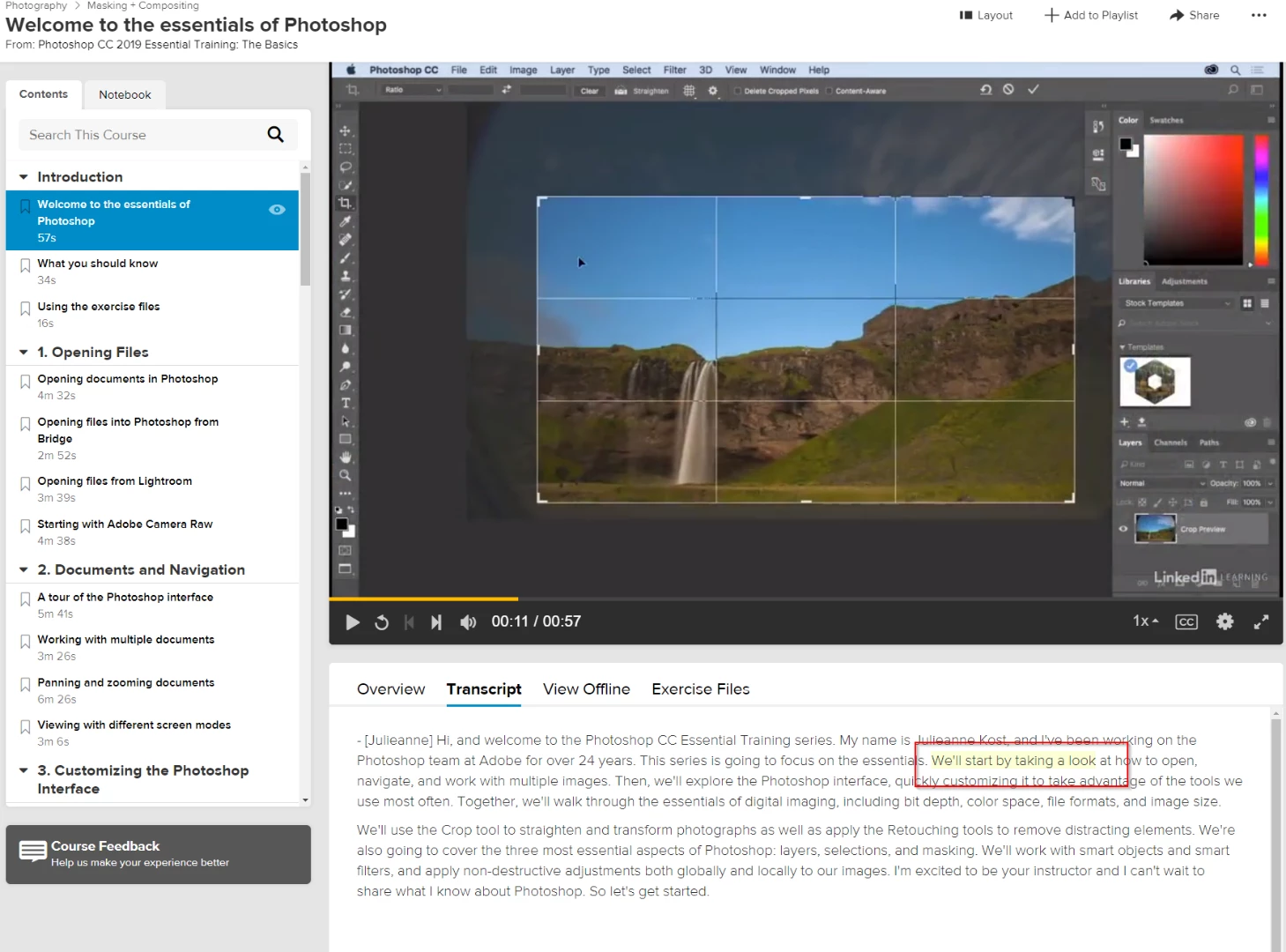Collapse the 1. Opening Files section
The image size is (1286, 952).
click(x=24, y=352)
